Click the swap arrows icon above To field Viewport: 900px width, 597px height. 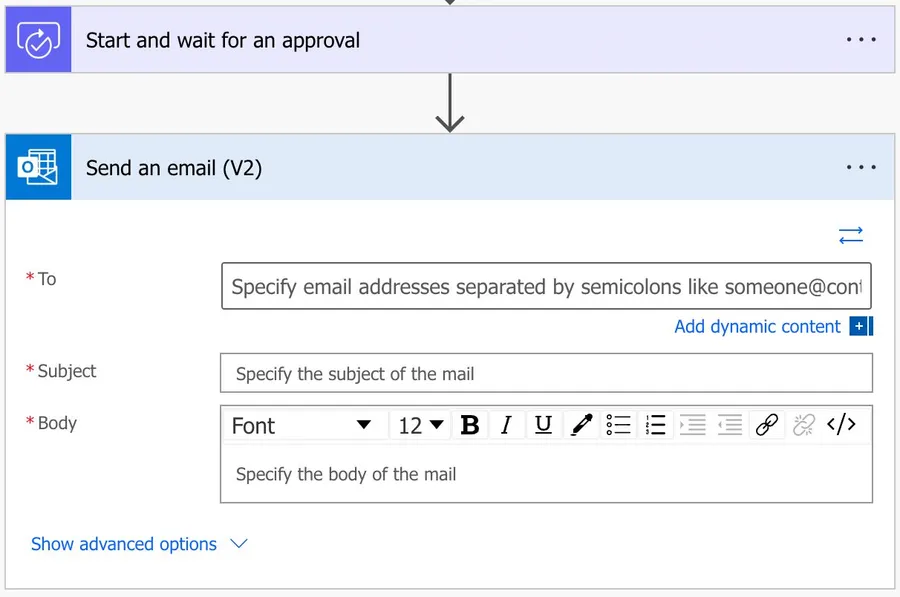851,236
